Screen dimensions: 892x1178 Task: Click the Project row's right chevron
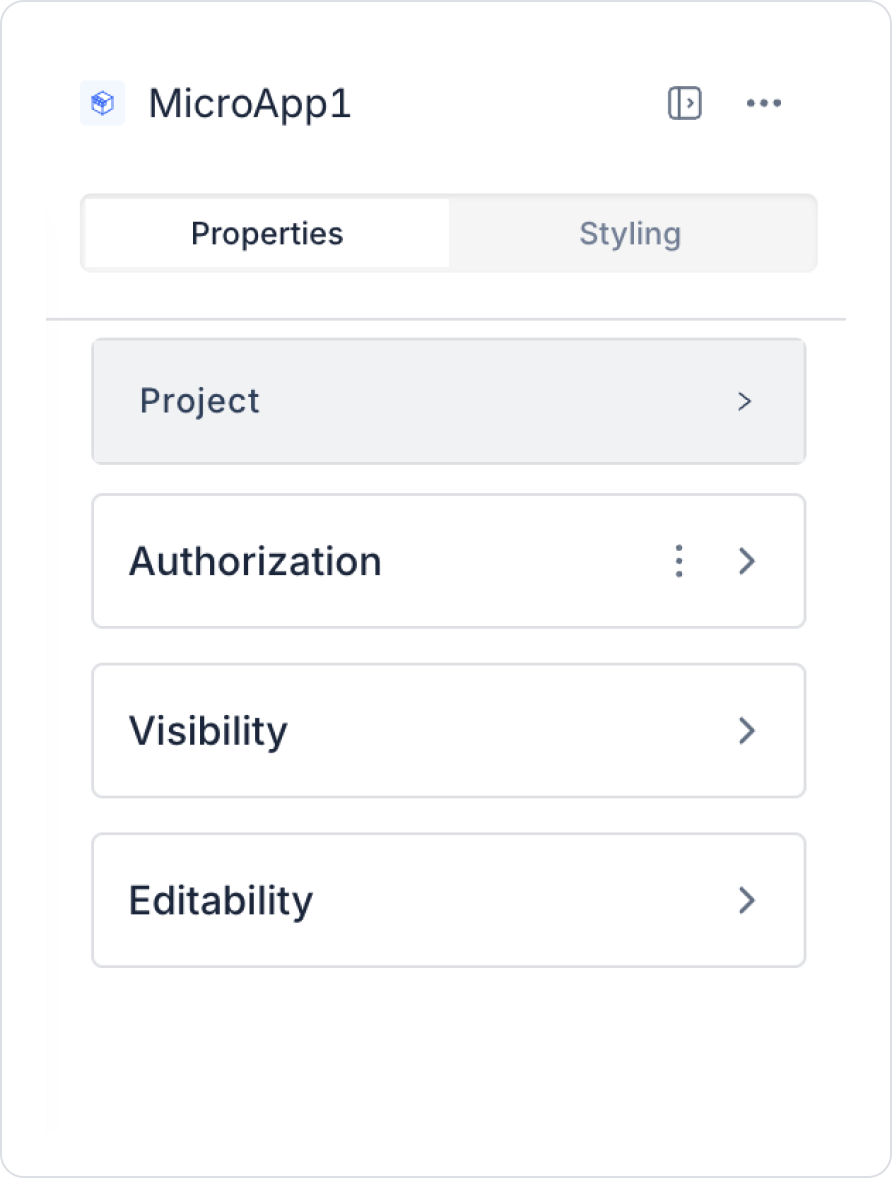click(x=744, y=401)
